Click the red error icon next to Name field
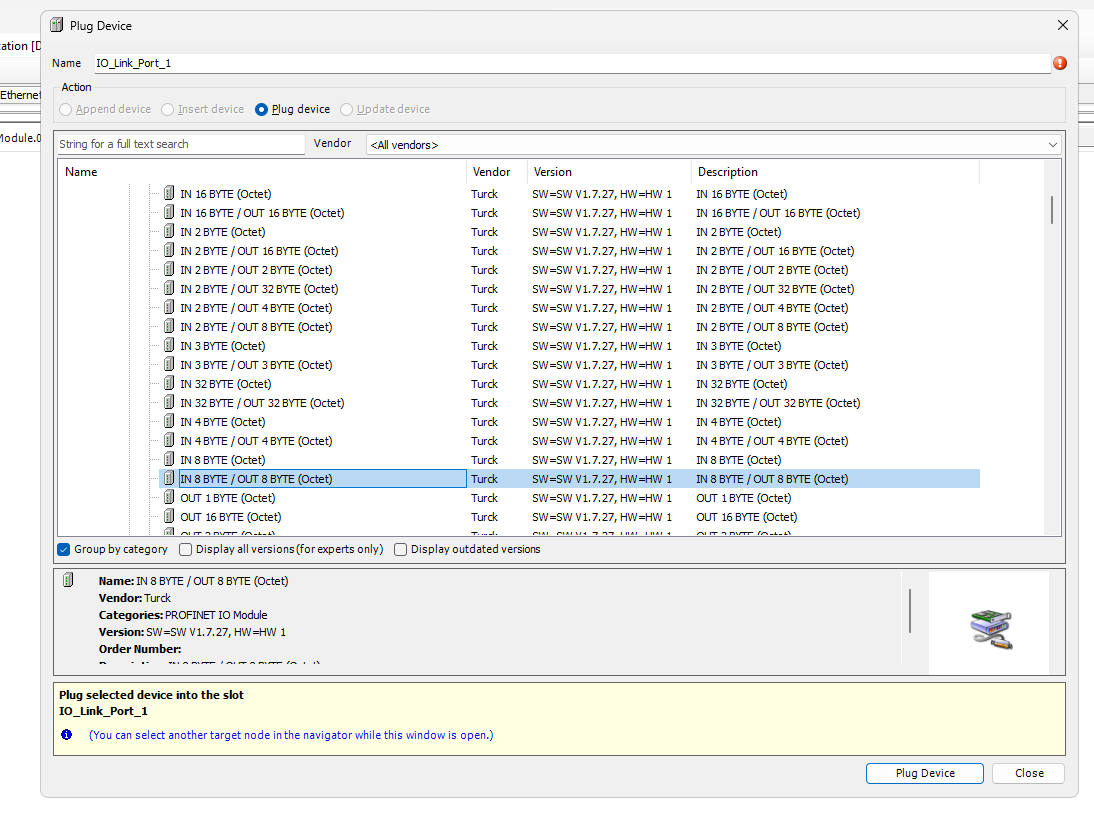Image resolution: width=1094 pixels, height=816 pixels. 1060,63
